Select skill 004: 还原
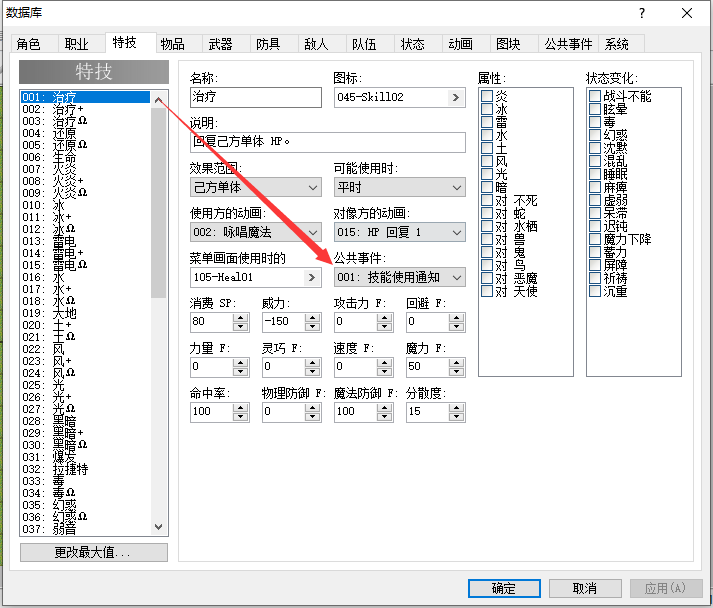This screenshot has width=713, height=608. 85,133
